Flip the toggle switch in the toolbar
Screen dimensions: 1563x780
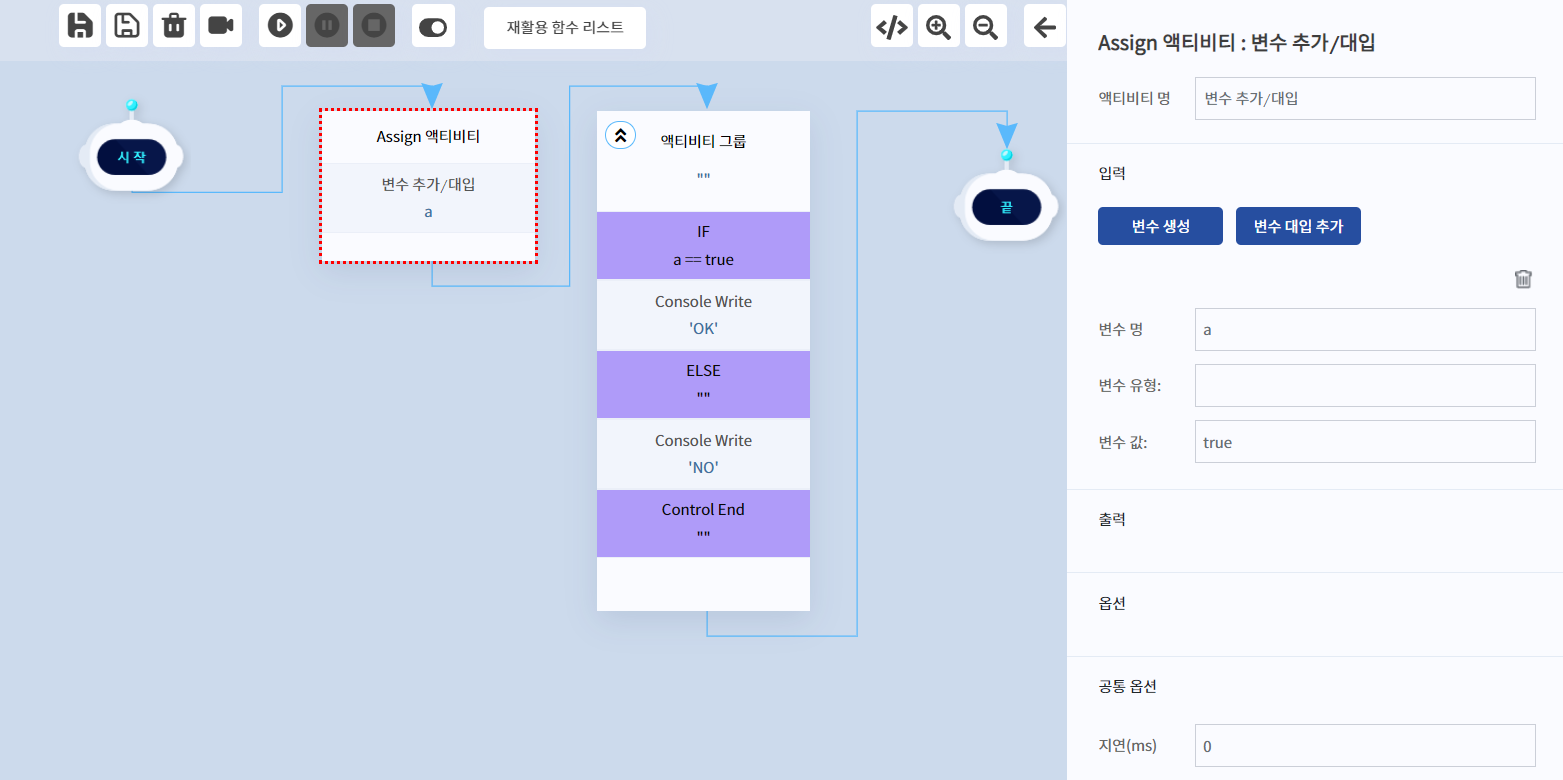[x=433, y=27]
